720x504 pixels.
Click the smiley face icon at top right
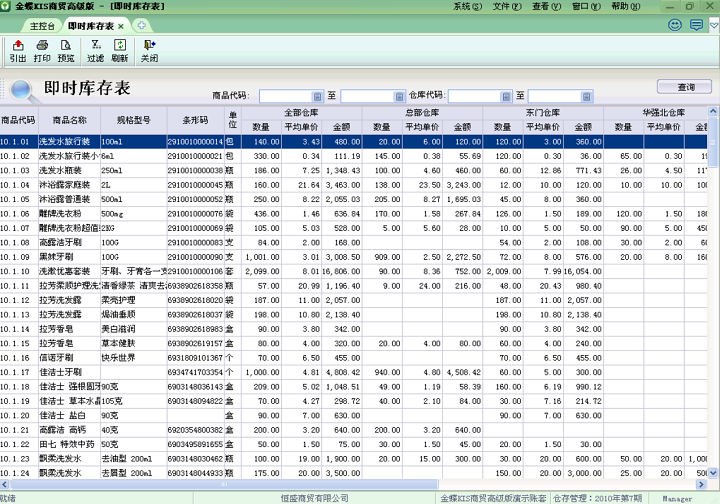tap(676, 24)
